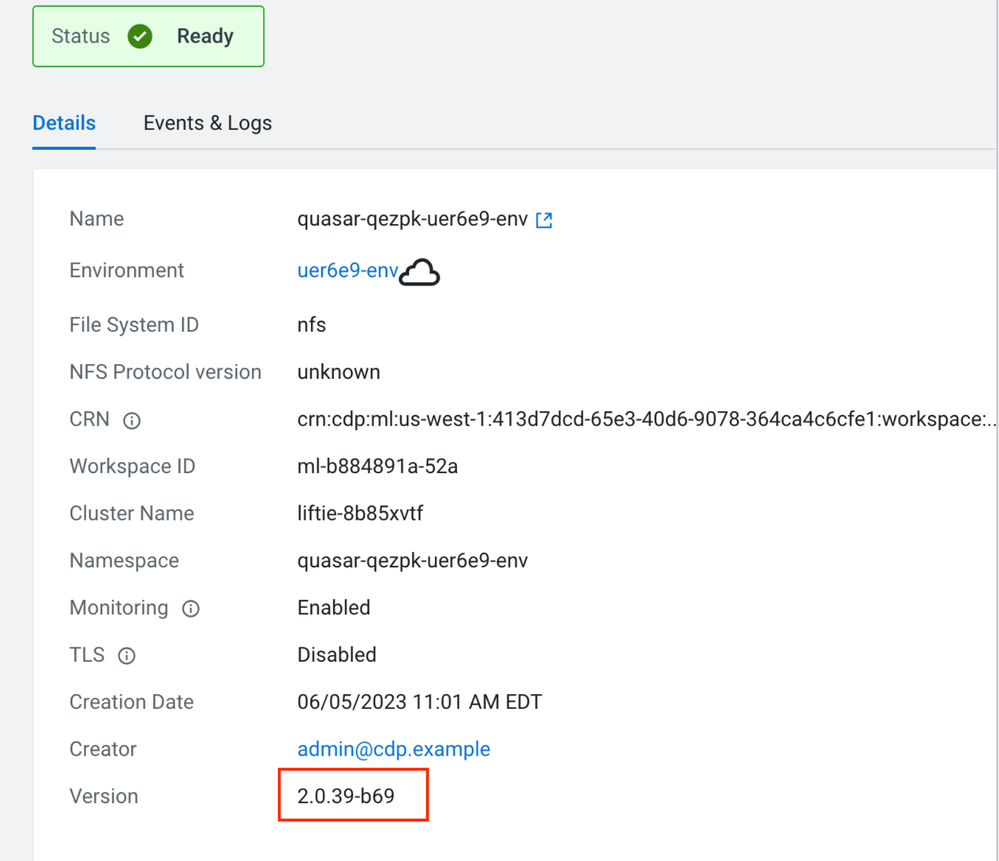Show the Monitoring info tooltip icon
Viewport: 999px width, 861px height.
click(190, 609)
